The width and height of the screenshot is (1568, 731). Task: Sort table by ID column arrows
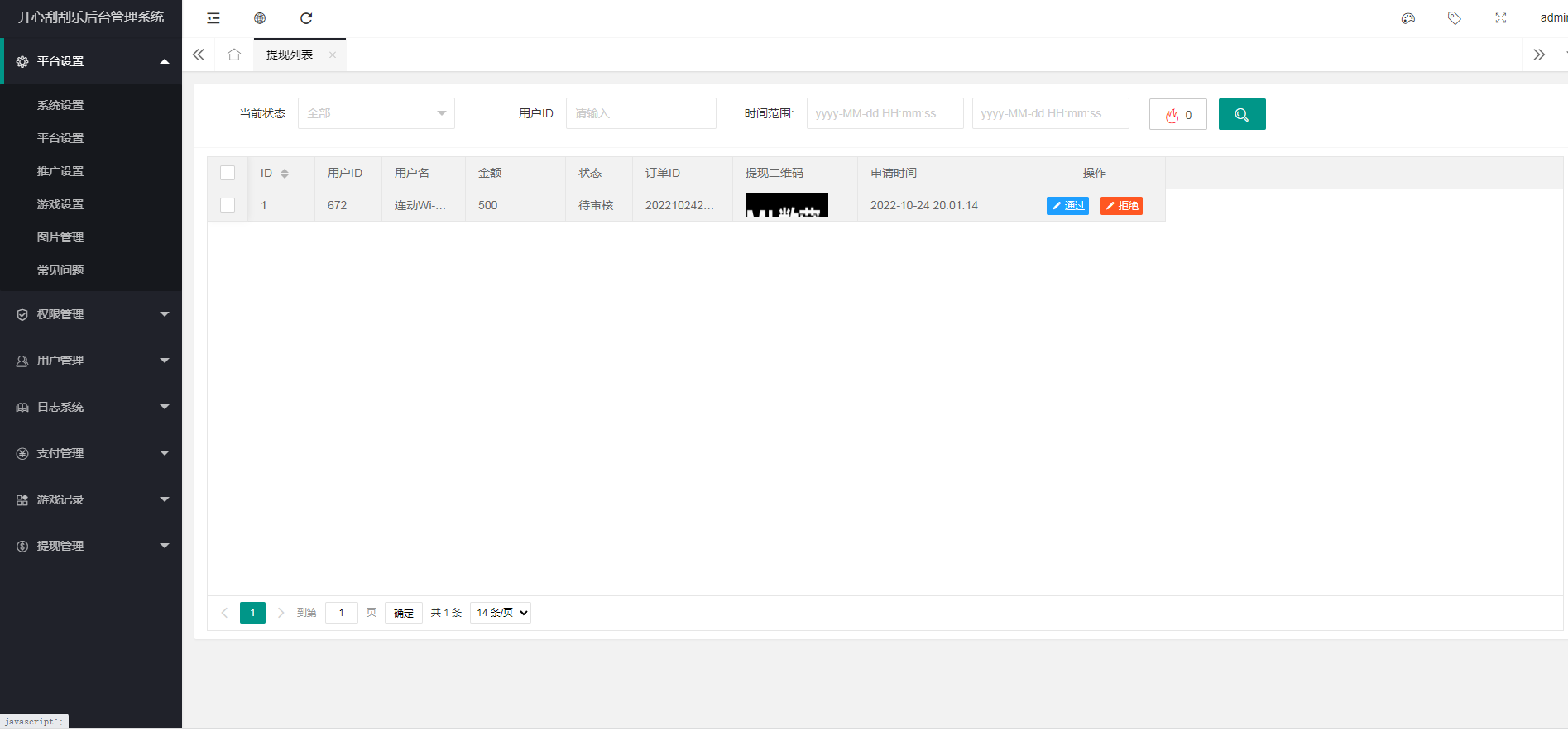[x=285, y=174]
